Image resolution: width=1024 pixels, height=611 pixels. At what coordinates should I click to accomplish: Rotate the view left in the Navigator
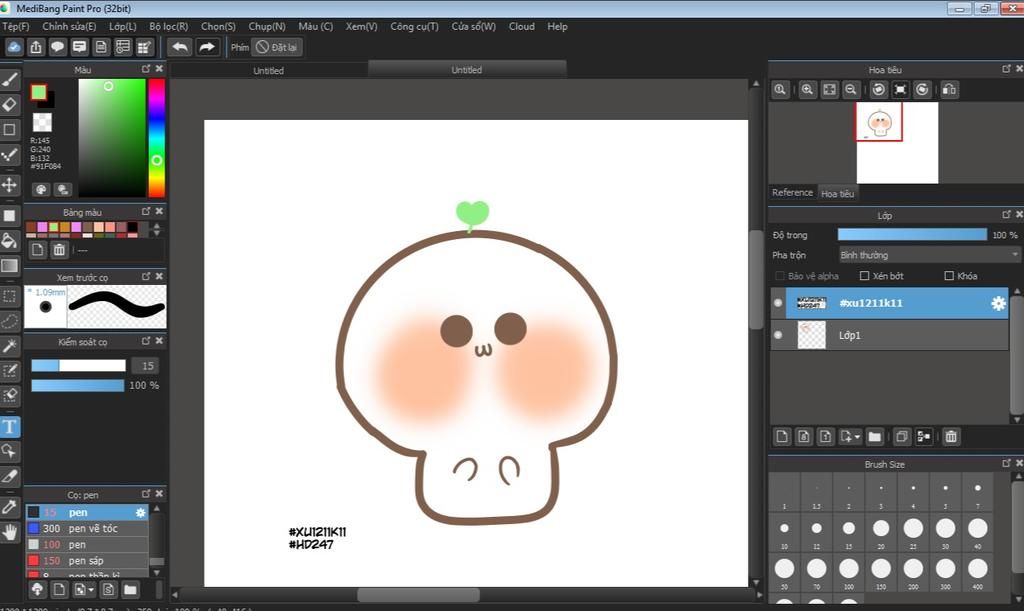[878, 90]
